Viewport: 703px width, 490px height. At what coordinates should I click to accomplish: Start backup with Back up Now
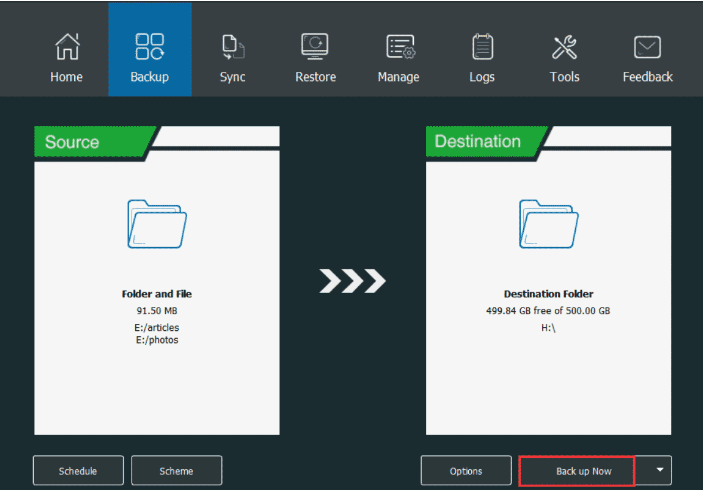[577, 471]
